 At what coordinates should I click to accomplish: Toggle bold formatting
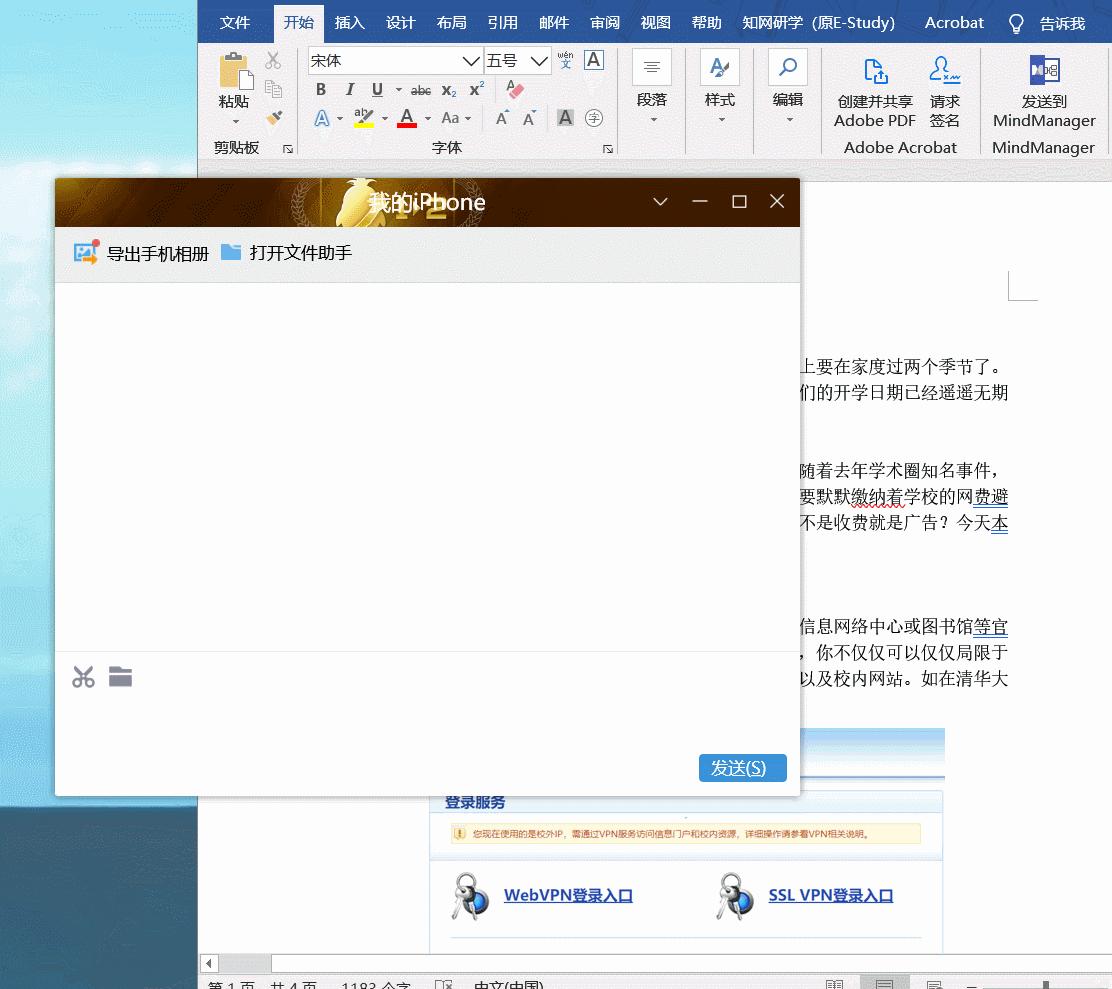(321, 90)
